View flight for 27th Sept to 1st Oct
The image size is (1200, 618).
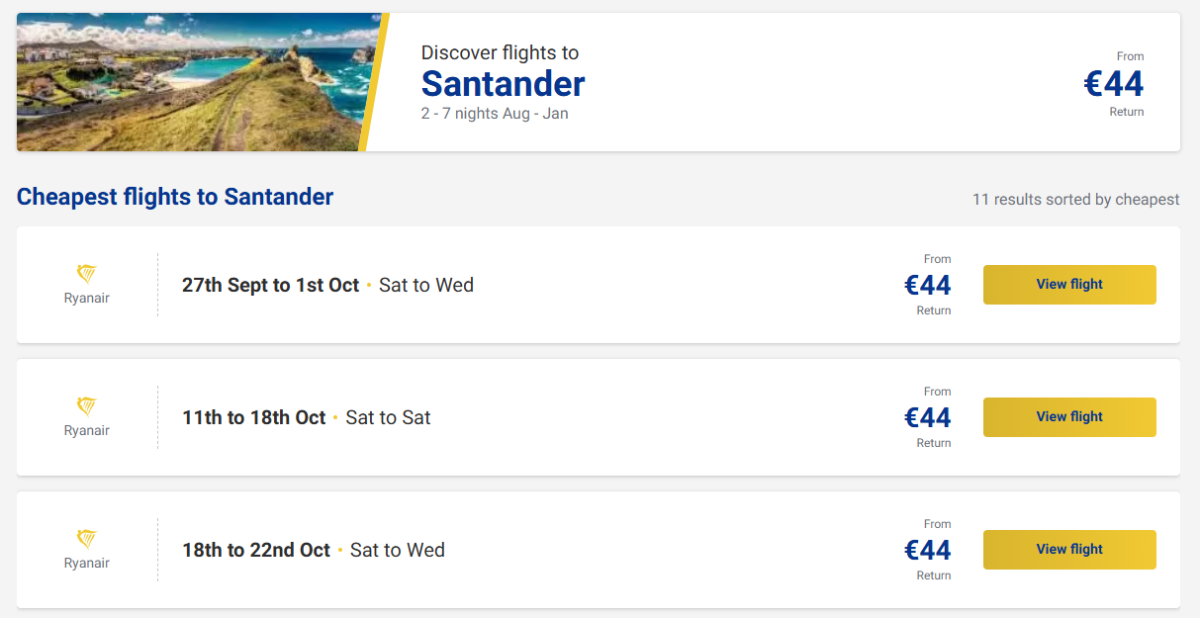tap(1069, 285)
